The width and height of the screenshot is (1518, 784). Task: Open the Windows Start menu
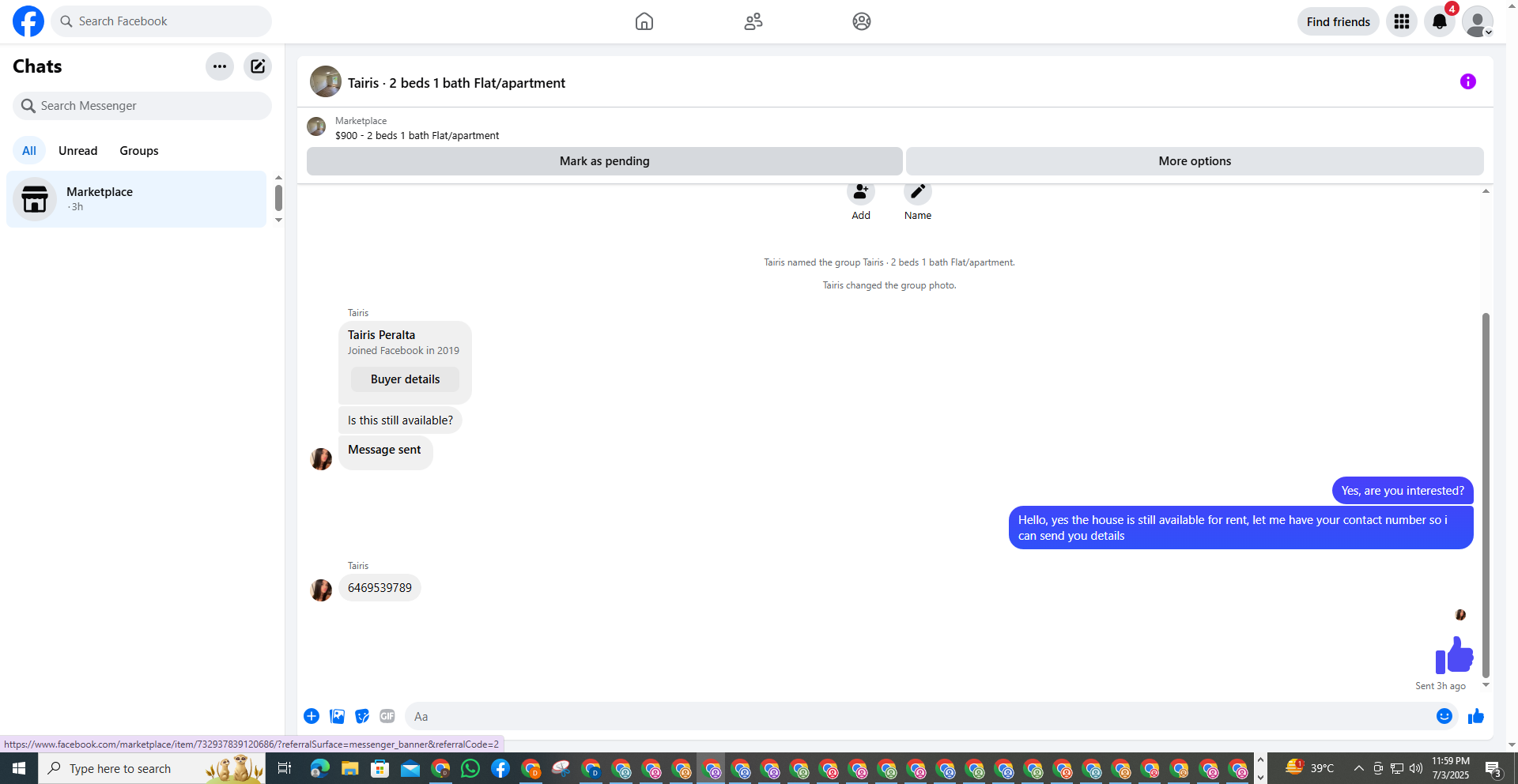click(19, 768)
